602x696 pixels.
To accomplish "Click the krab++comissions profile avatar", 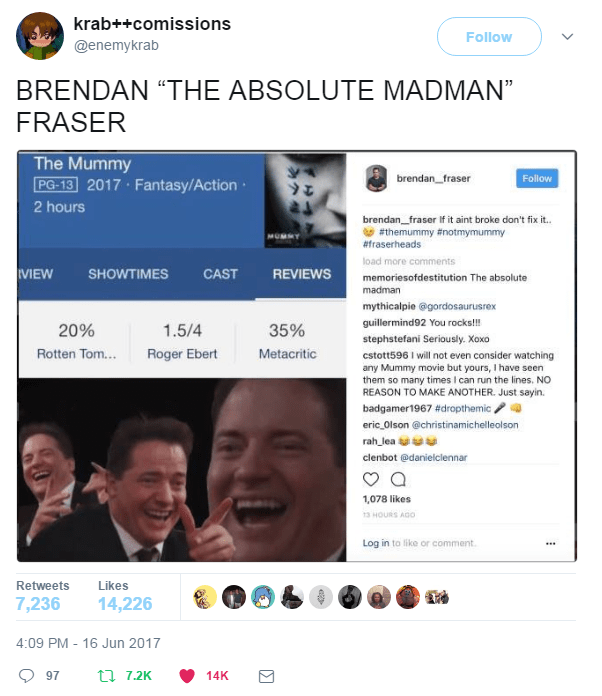I will 40,36.
